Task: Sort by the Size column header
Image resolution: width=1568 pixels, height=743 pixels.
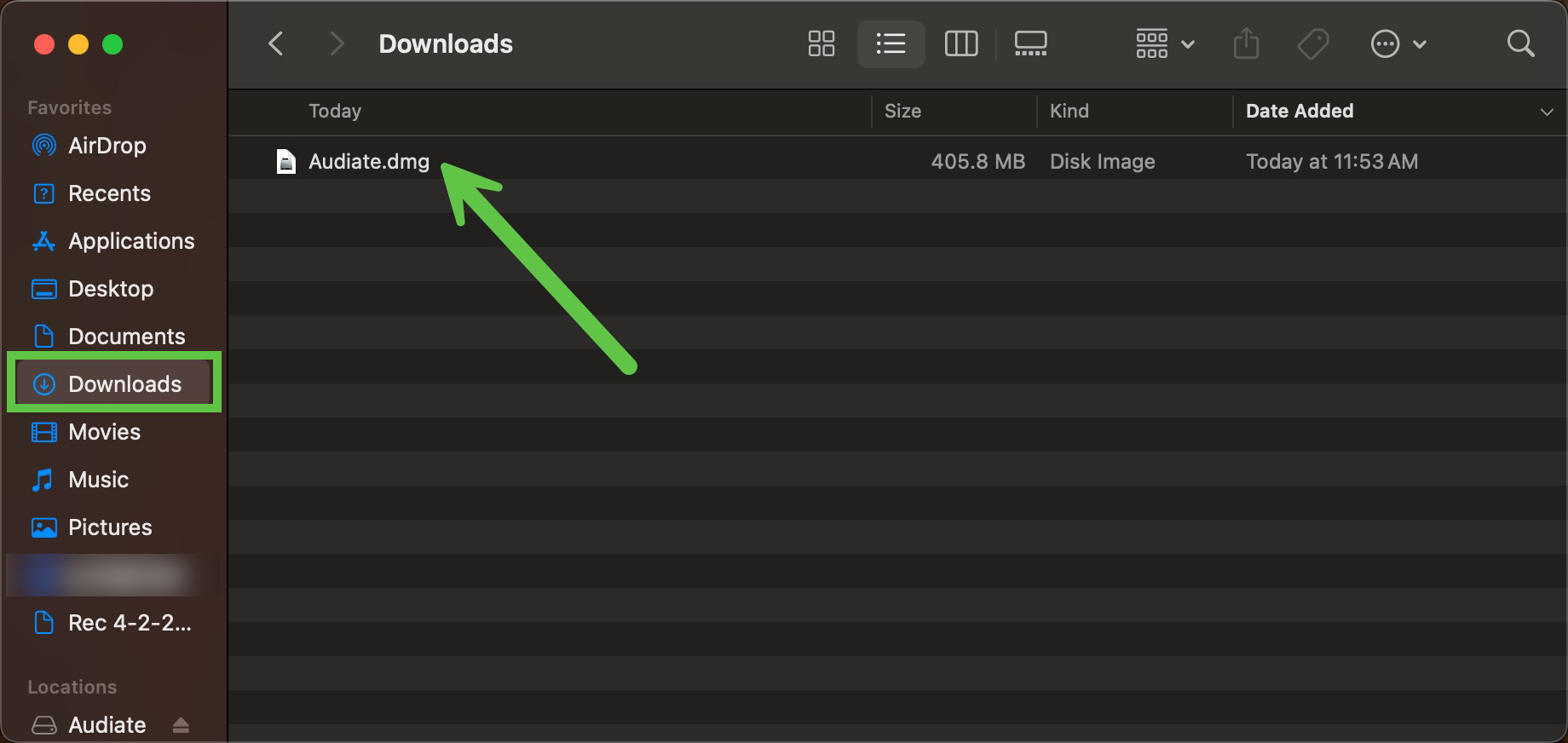Action: click(902, 111)
